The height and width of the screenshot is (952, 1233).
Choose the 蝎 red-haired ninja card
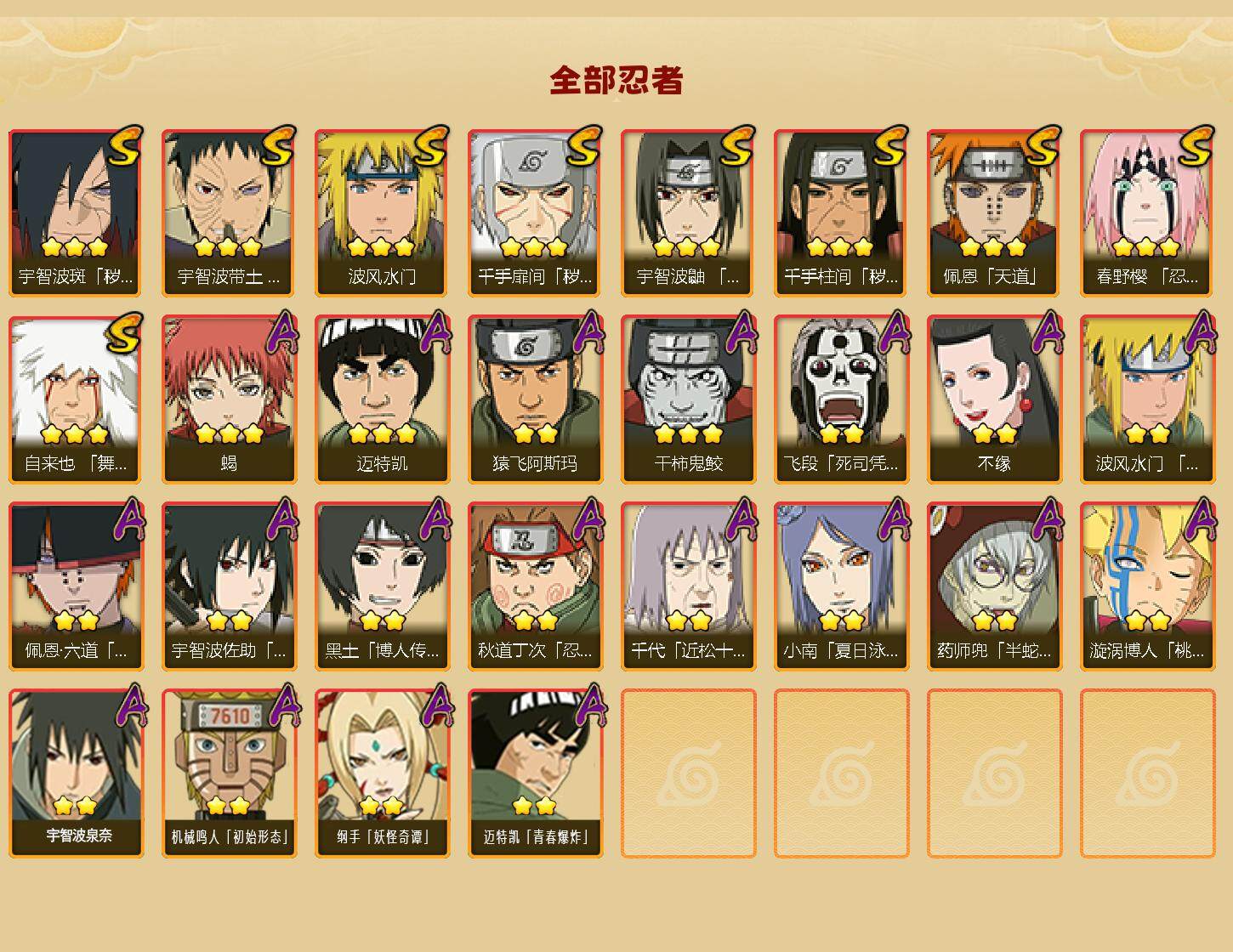(229, 399)
